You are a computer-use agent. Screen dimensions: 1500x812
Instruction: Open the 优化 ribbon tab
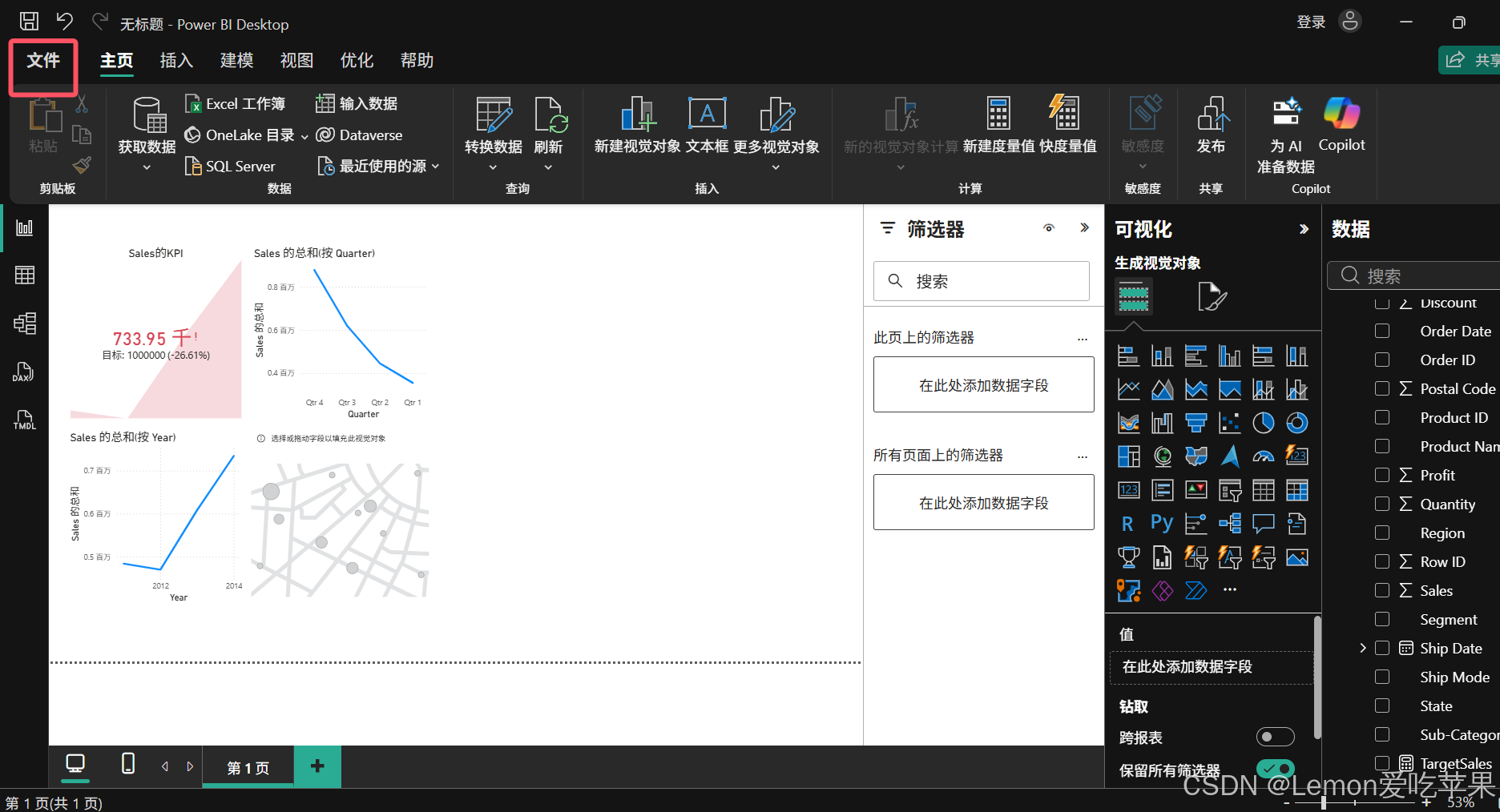coord(357,61)
